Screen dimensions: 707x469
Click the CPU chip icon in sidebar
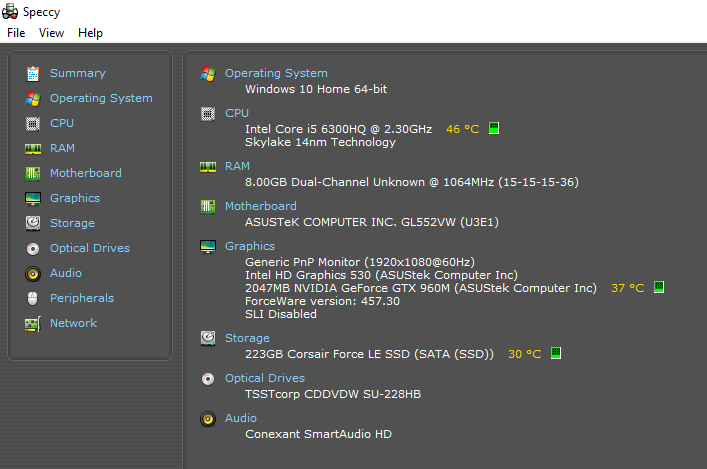click(33, 123)
